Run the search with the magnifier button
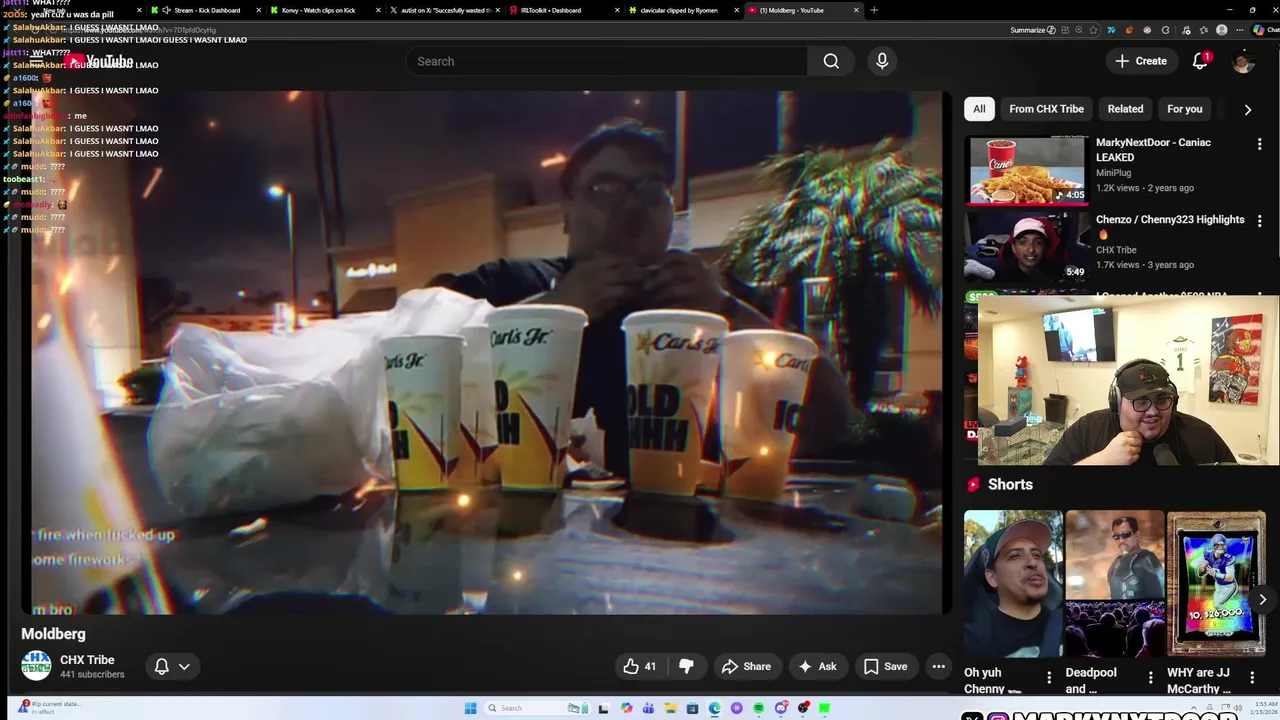 831,61
